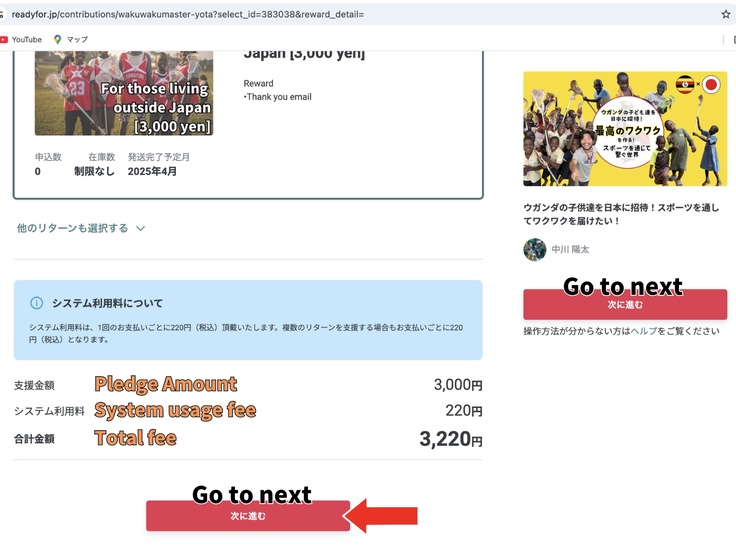Click the red 次に進む button at page bottom

248,516
